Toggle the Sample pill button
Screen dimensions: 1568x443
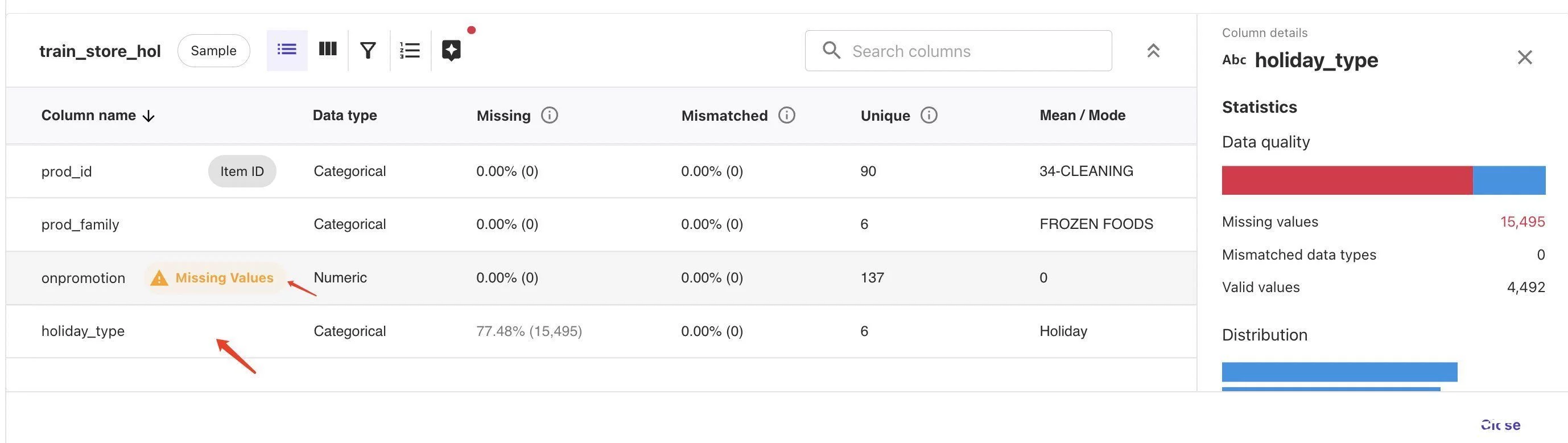point(214,51)
